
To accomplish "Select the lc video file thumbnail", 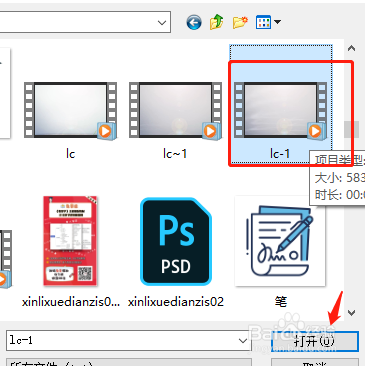I will tap(70, 110).
